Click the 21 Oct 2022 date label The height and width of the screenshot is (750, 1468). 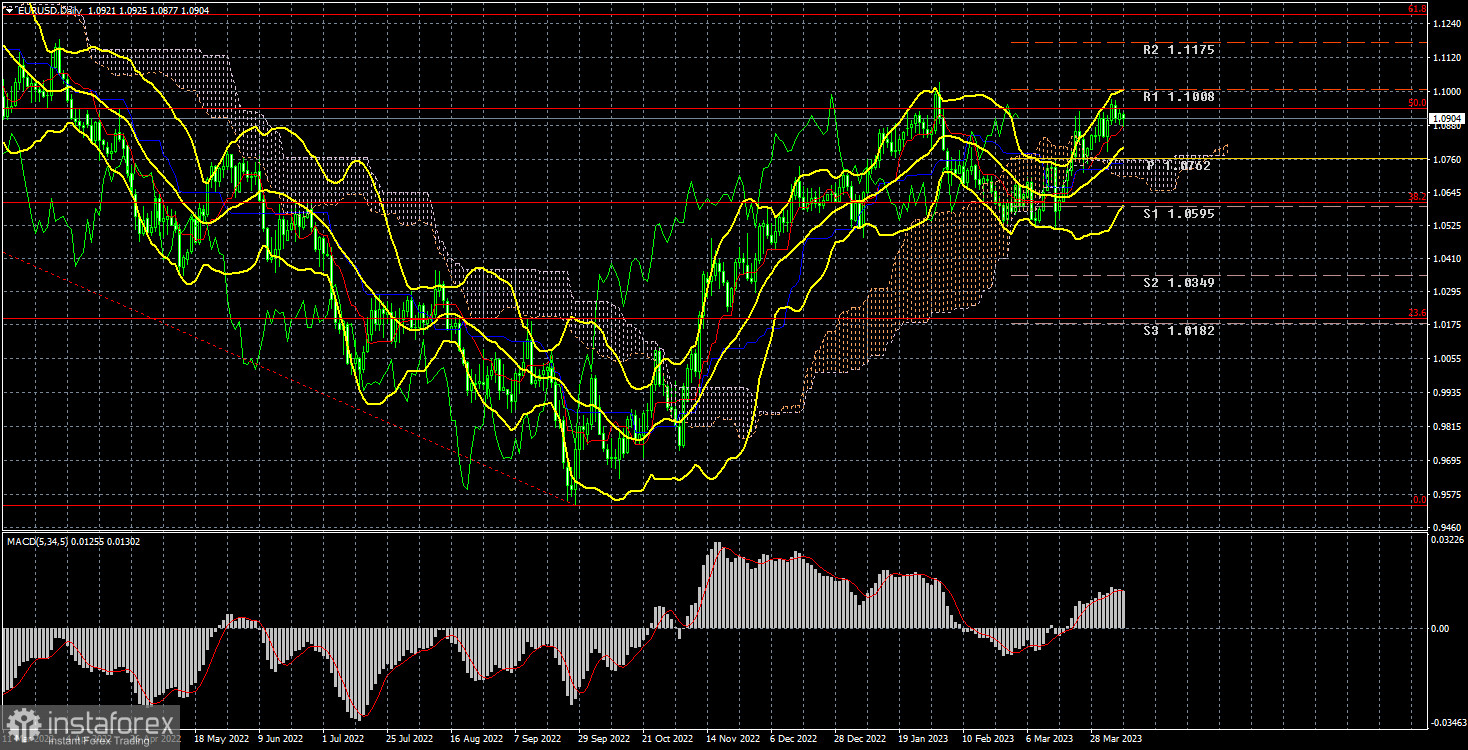(667, 739)
